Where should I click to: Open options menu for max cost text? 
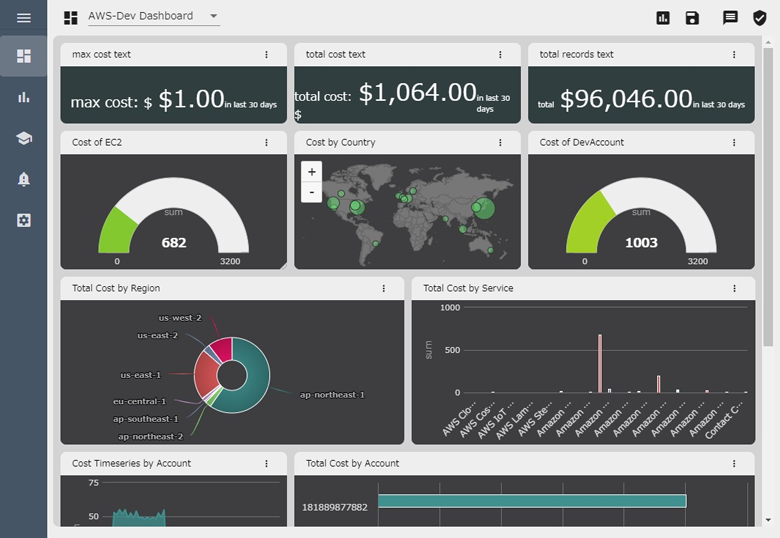click(x=266, y=55)
